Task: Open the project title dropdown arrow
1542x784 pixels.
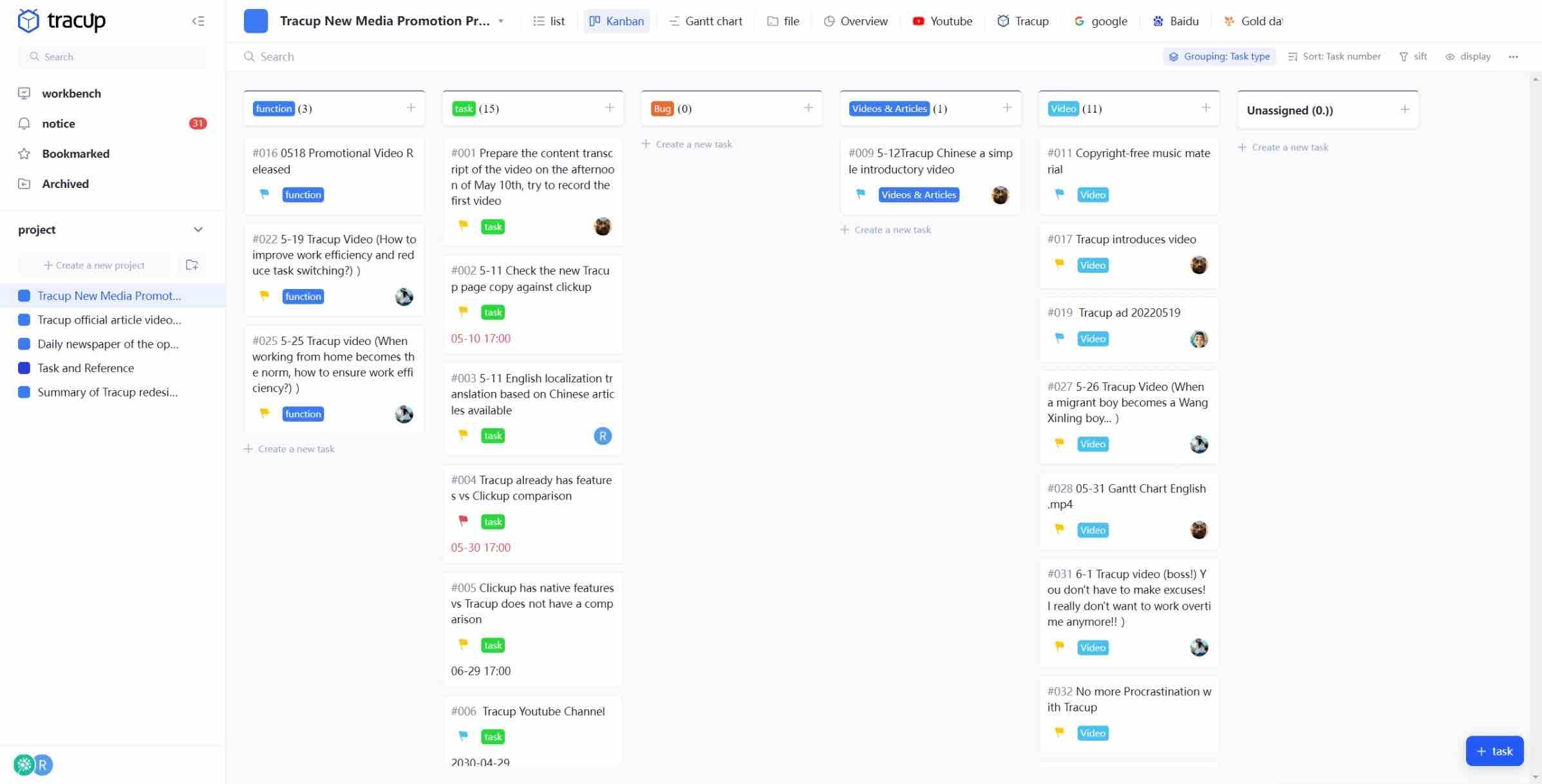Action: [x=501, y=21]
